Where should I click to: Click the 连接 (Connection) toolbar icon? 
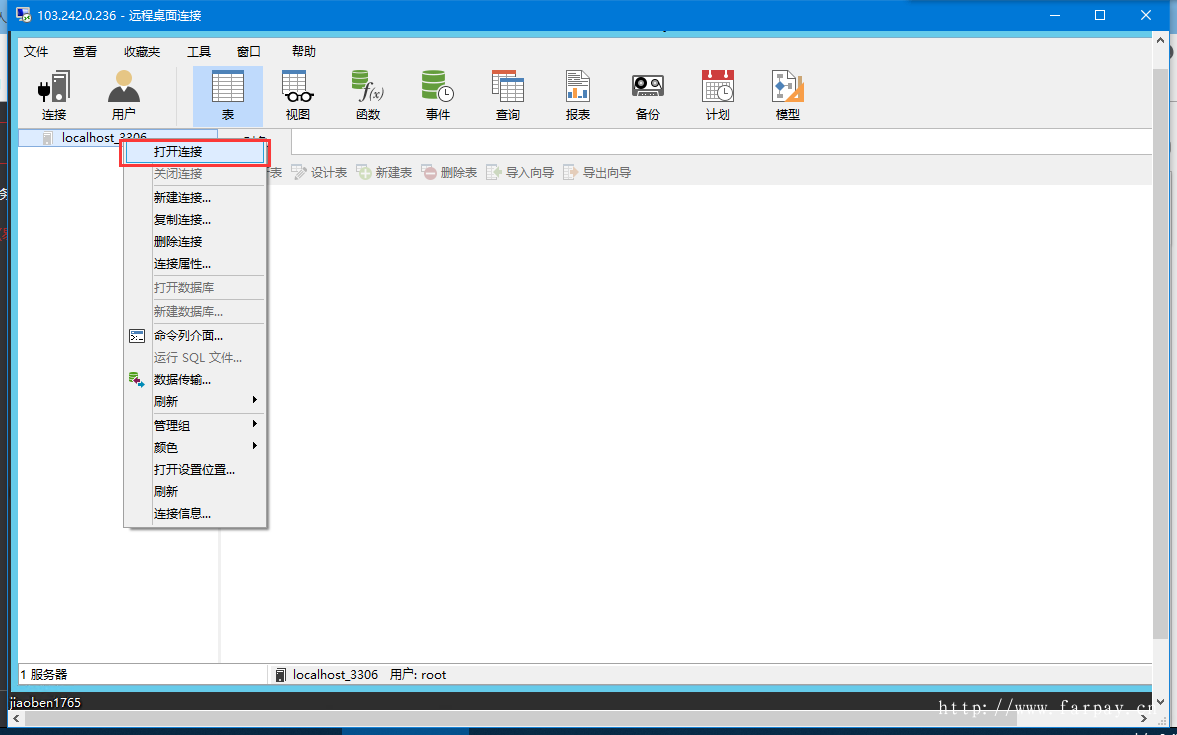pos(54,96)
